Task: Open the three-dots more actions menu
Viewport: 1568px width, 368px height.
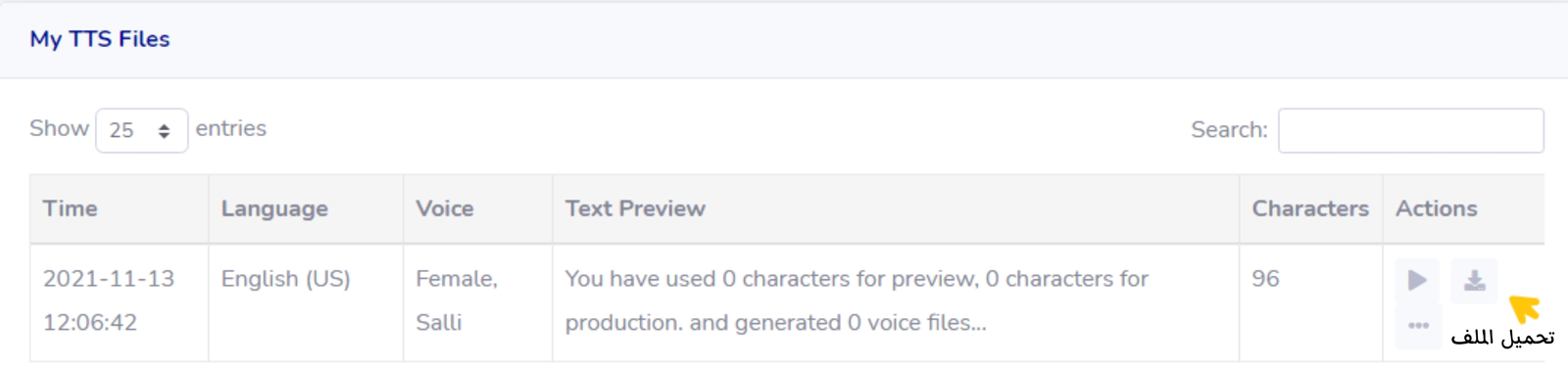Action: (1418, 326)
